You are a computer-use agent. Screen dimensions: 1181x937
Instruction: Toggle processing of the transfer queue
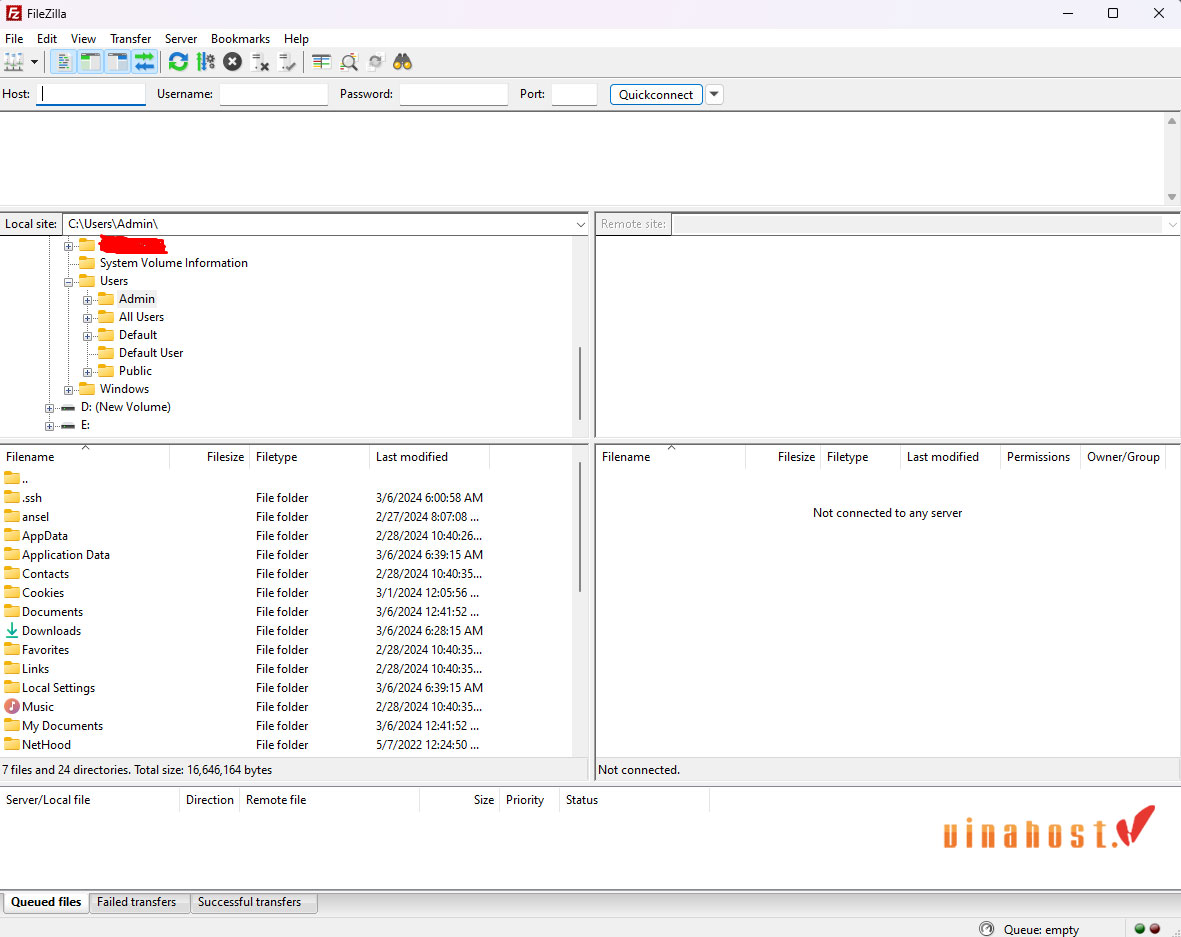click(206, 62)
